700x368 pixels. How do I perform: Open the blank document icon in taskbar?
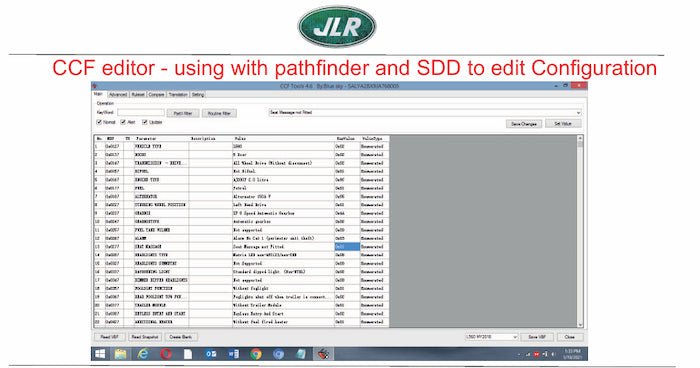tap(188, 354)
